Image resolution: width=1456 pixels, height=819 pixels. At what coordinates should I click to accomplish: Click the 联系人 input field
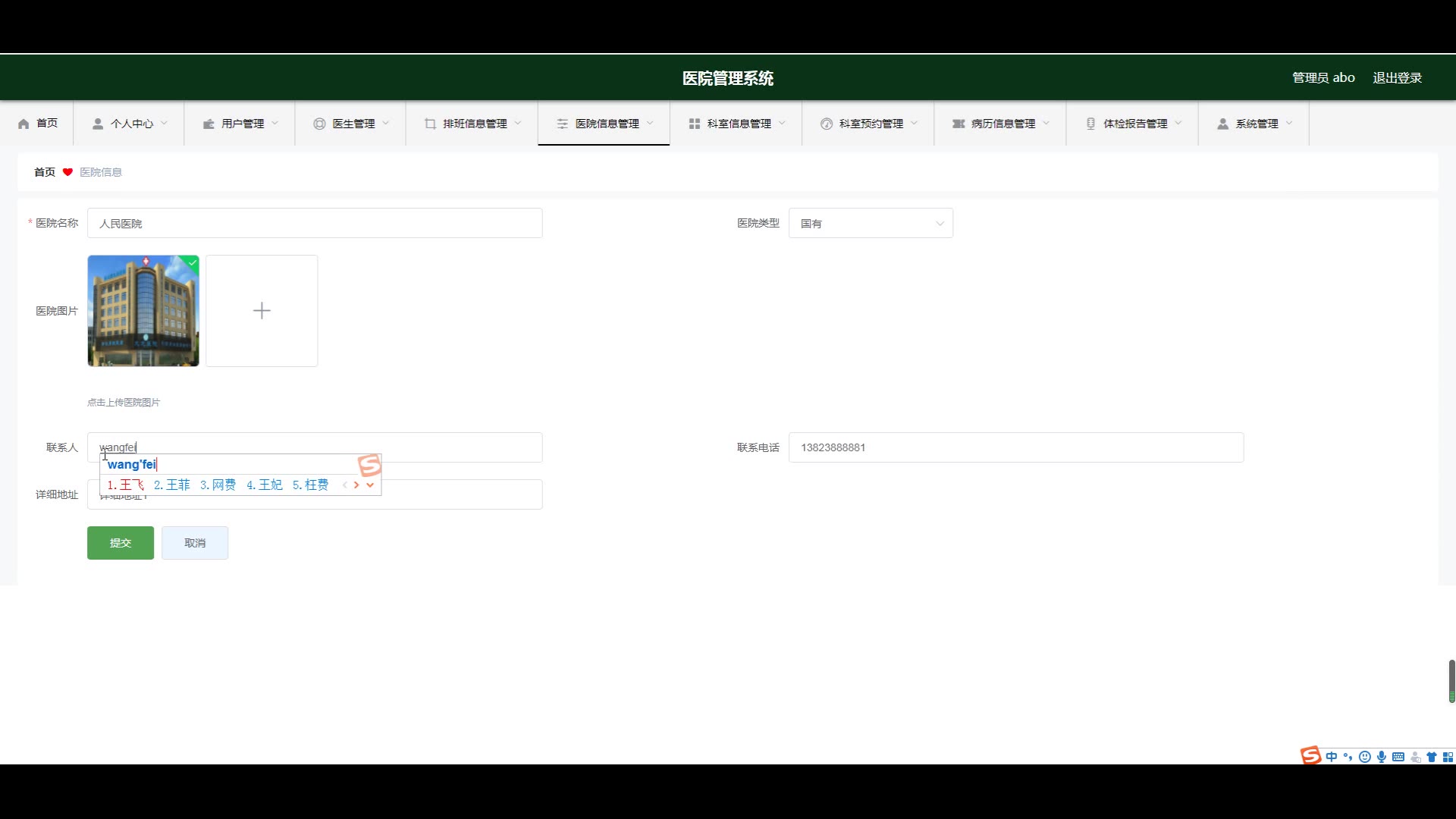pos(315,447)
